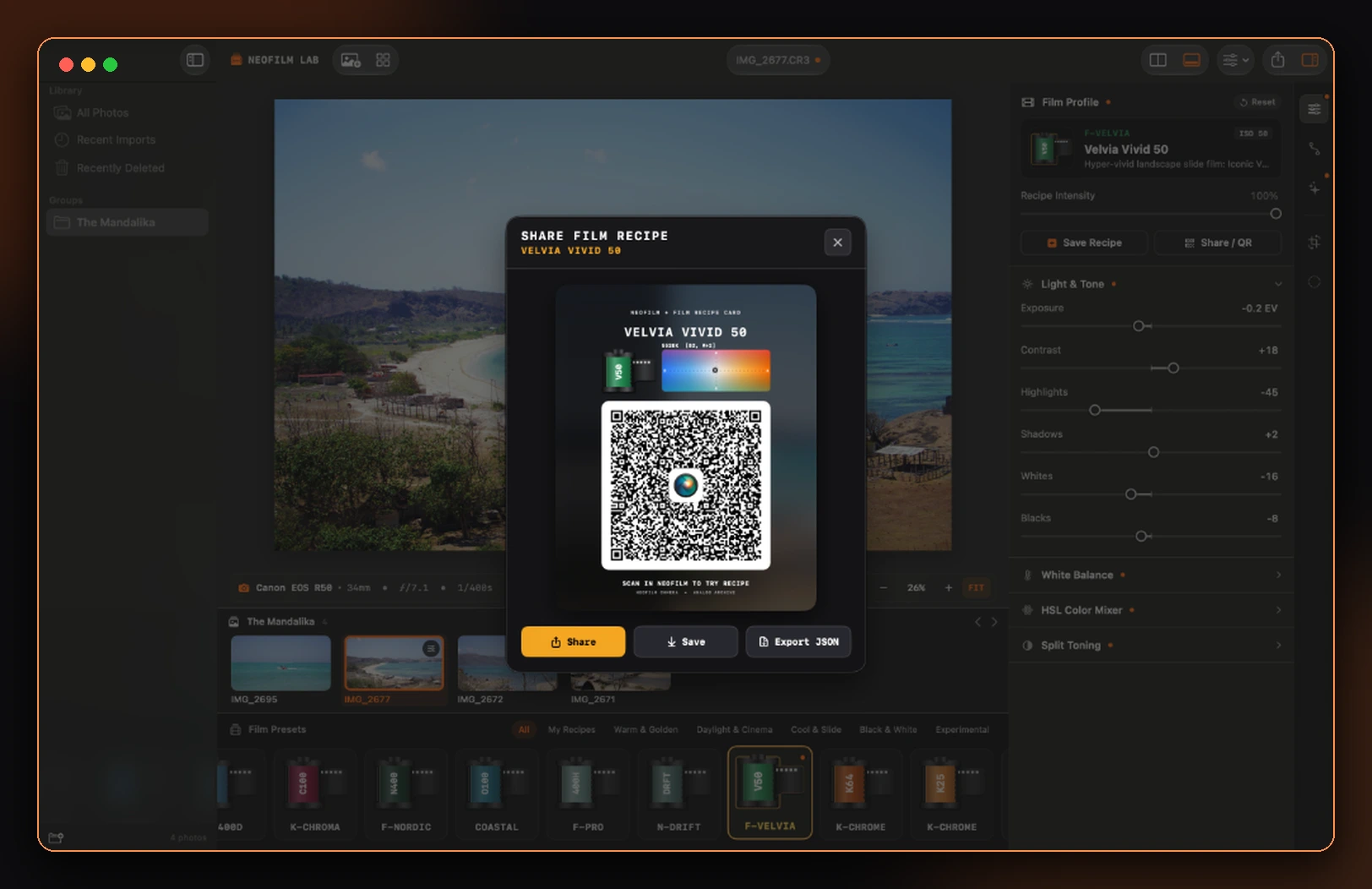Open the adjustments options dropdown in toolbar

(1235, 60)
